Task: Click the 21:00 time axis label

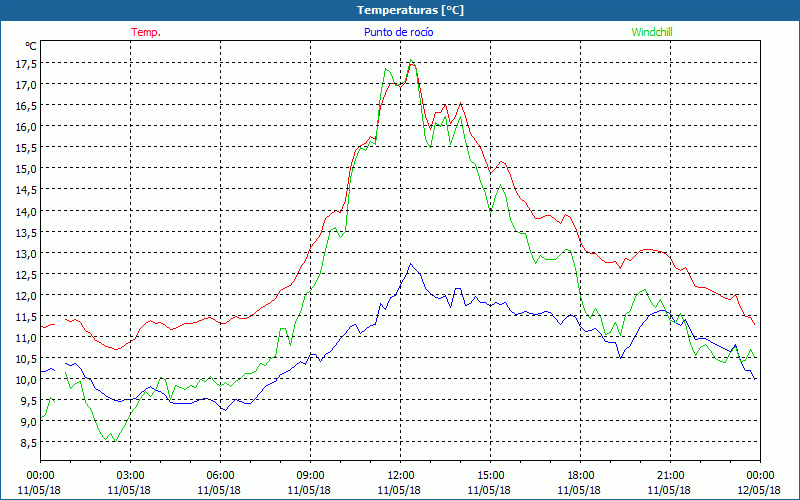Action: pyautogui.click(x=670, y=476)
